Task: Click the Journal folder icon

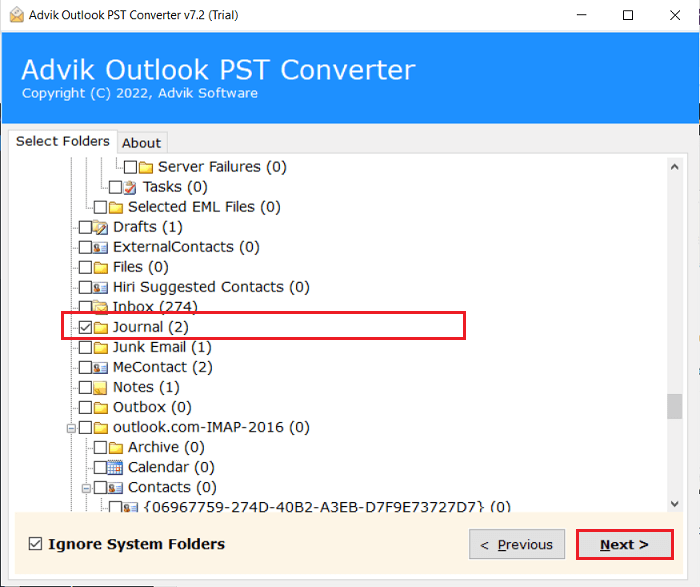Action: pyautogui.click(x=100, y=328)
